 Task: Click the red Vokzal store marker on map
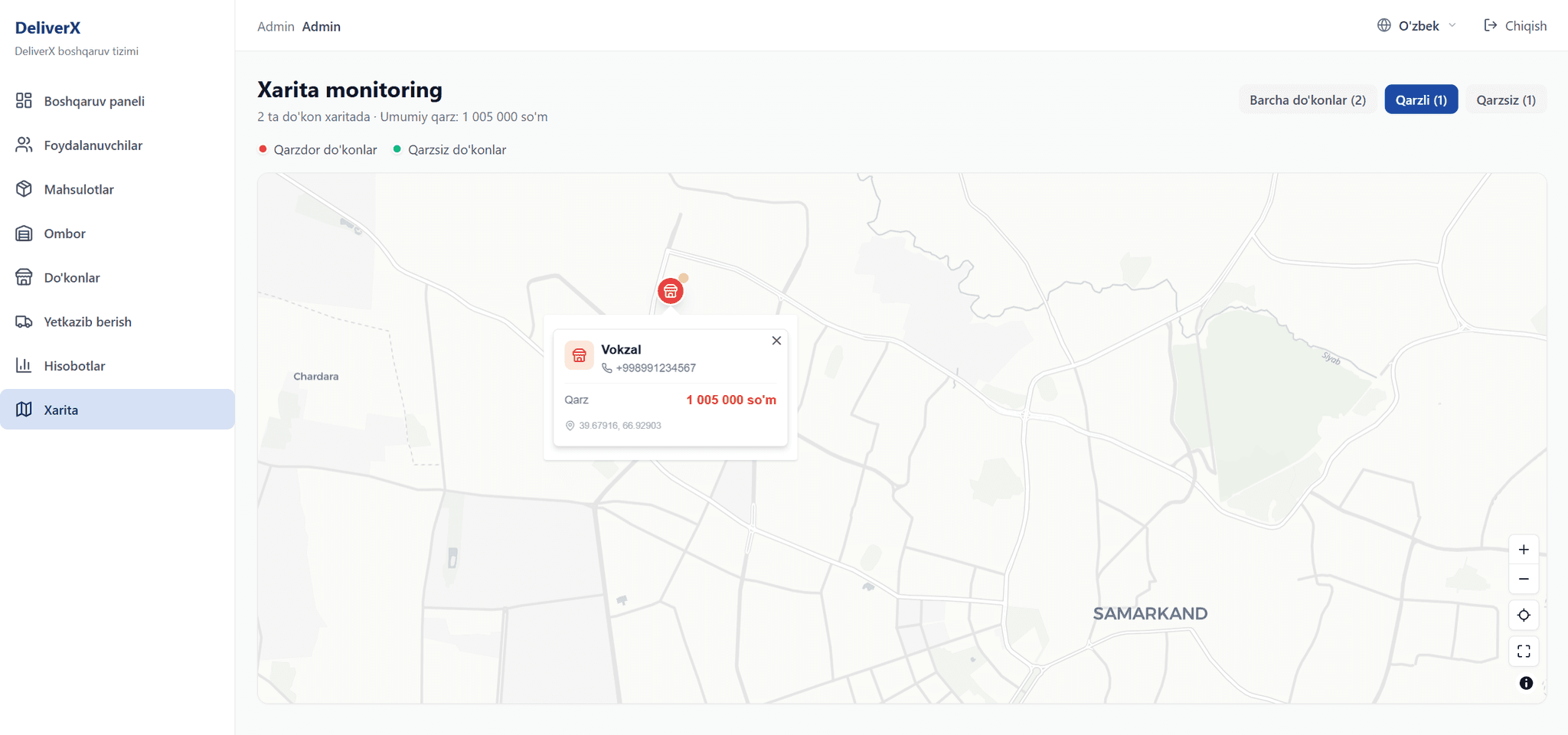pyautogui.click(x=670, y=291)
